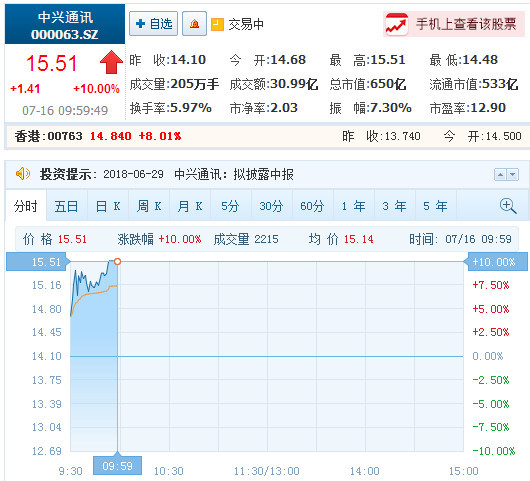Click the yellow trading status icon

point(217,24)
